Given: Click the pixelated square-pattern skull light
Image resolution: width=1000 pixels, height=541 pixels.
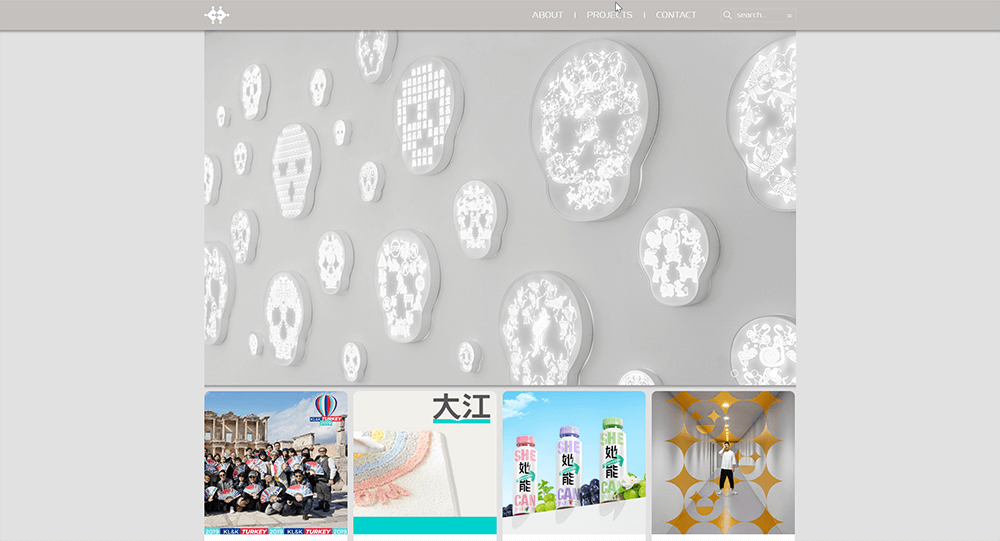Looking at the screenshot, I should tap(426, 116).
